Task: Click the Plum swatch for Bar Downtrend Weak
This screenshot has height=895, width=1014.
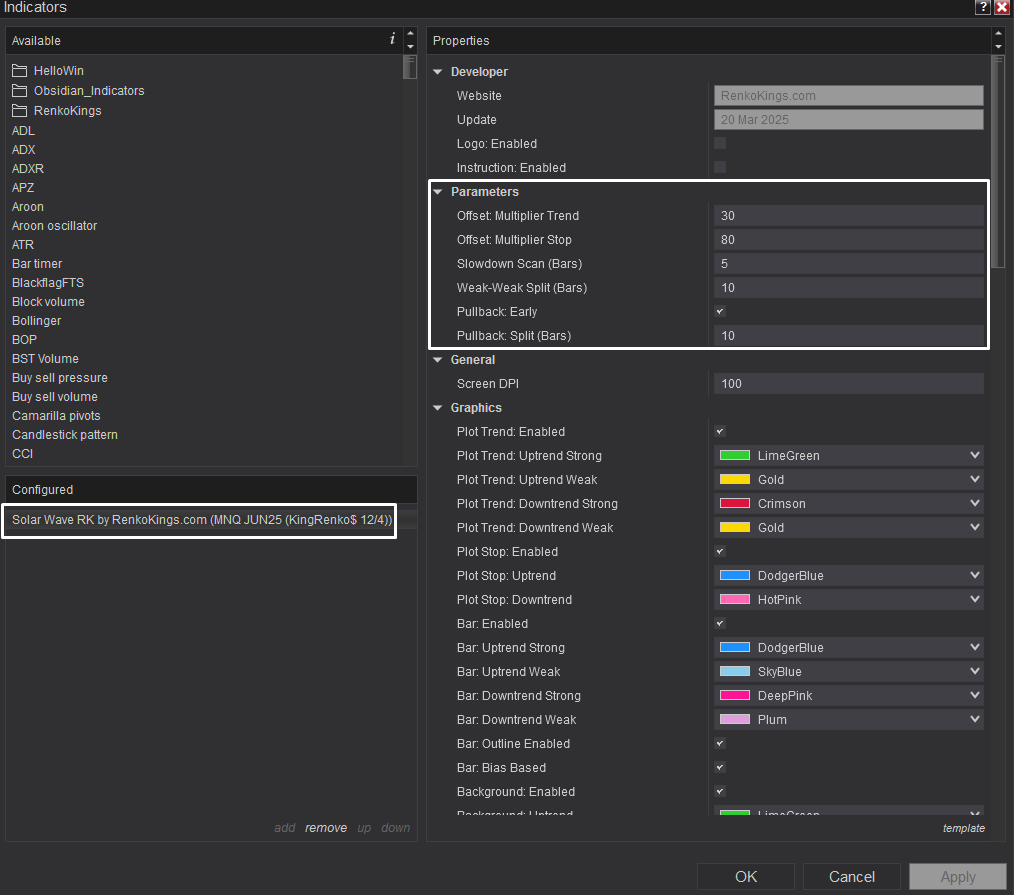Action: (735, 719)
